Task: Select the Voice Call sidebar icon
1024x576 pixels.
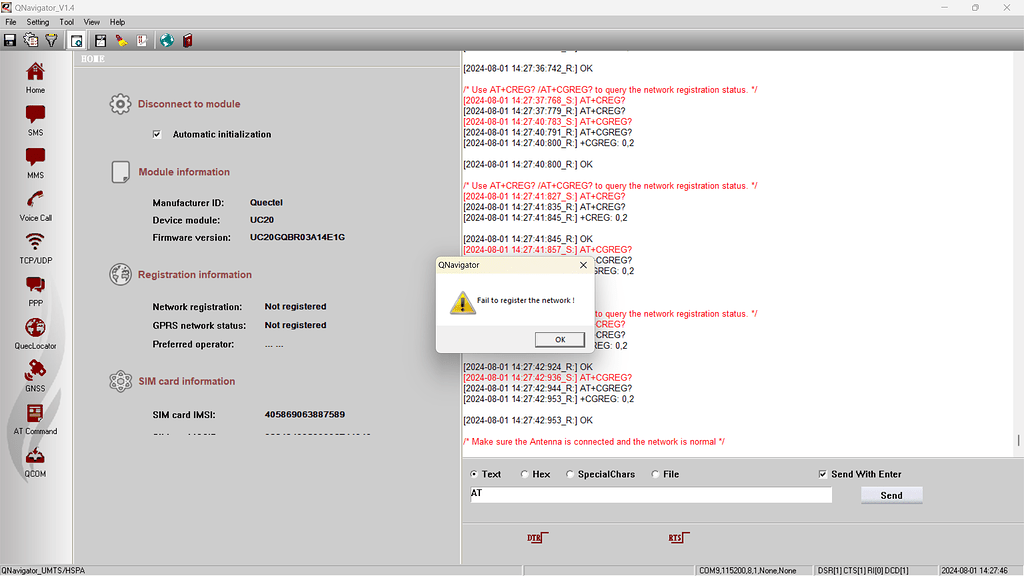Action: click(34, 204)
